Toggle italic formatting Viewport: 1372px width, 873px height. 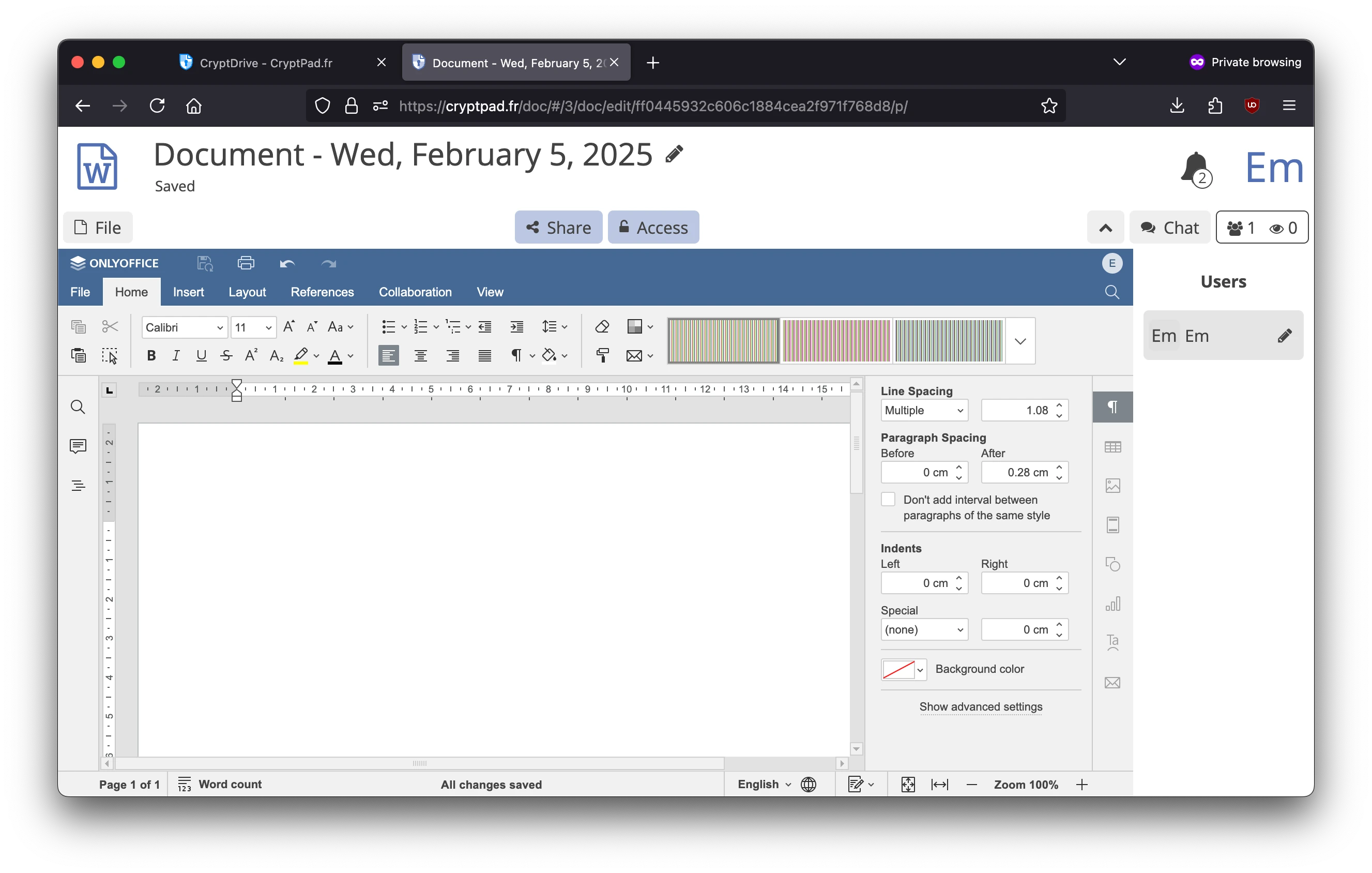(x=176, y=355)
